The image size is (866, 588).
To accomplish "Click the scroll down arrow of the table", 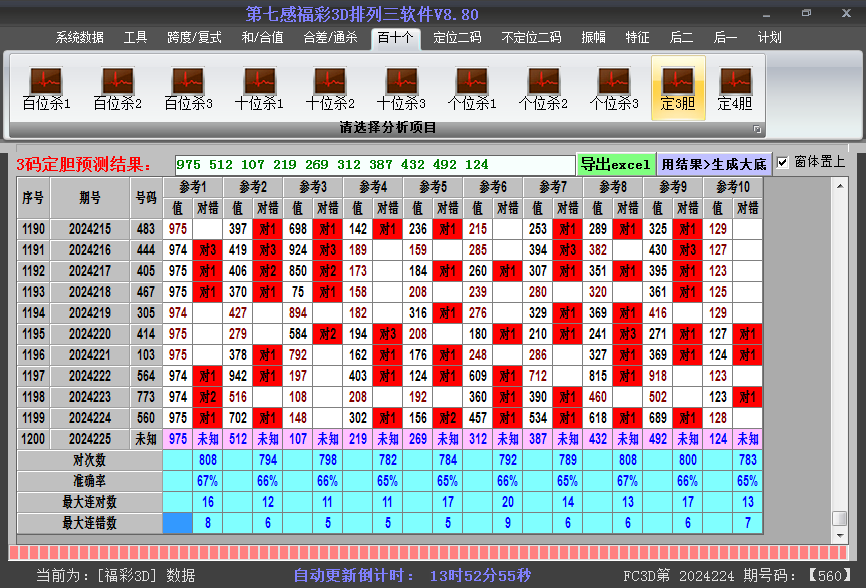I will [x=840, y=536].
